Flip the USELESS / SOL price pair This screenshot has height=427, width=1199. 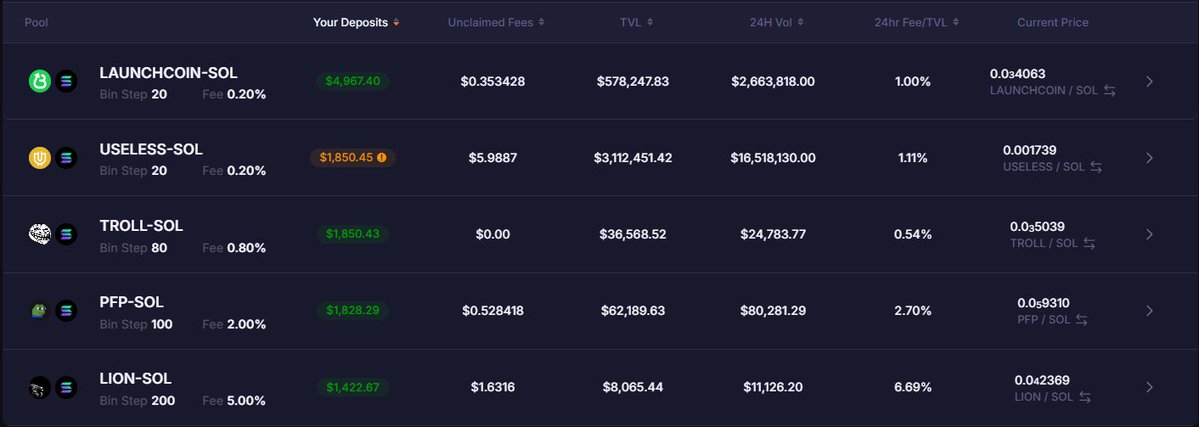point(1096,167)
